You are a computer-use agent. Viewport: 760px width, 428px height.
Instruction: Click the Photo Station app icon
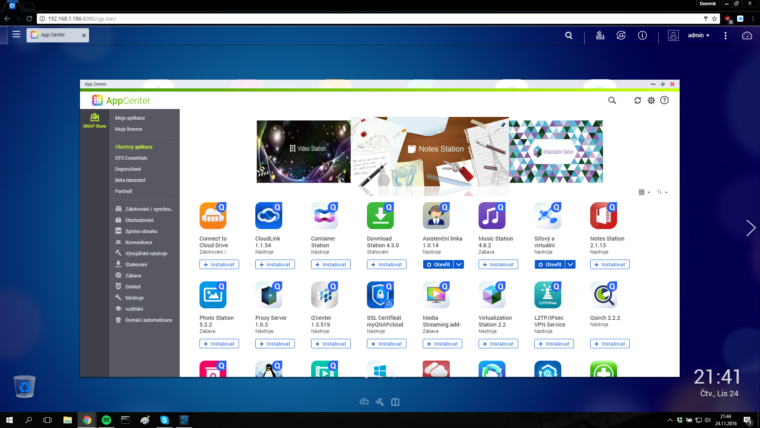coord(213,295)
